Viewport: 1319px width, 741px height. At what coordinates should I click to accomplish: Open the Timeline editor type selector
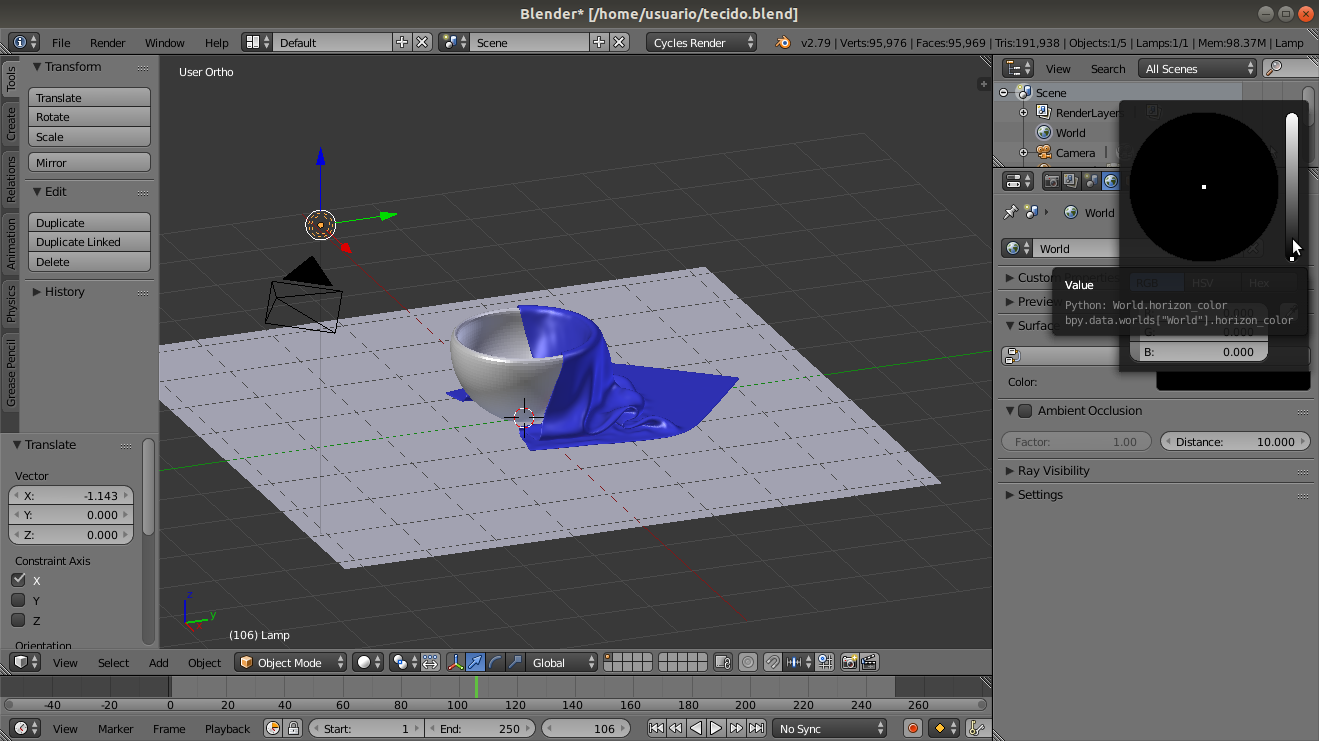point(24,728)
